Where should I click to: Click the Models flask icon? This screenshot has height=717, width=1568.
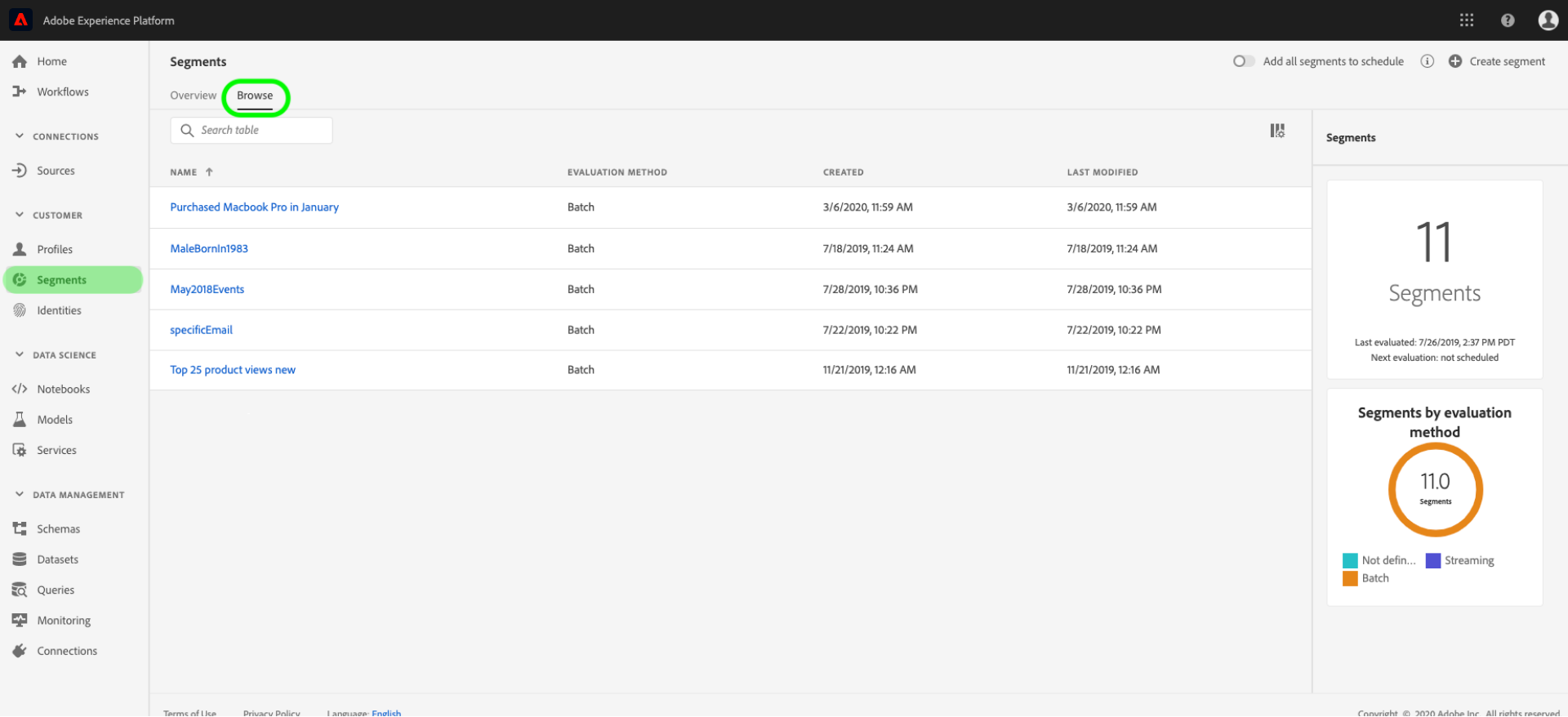(x=20, y=420)
